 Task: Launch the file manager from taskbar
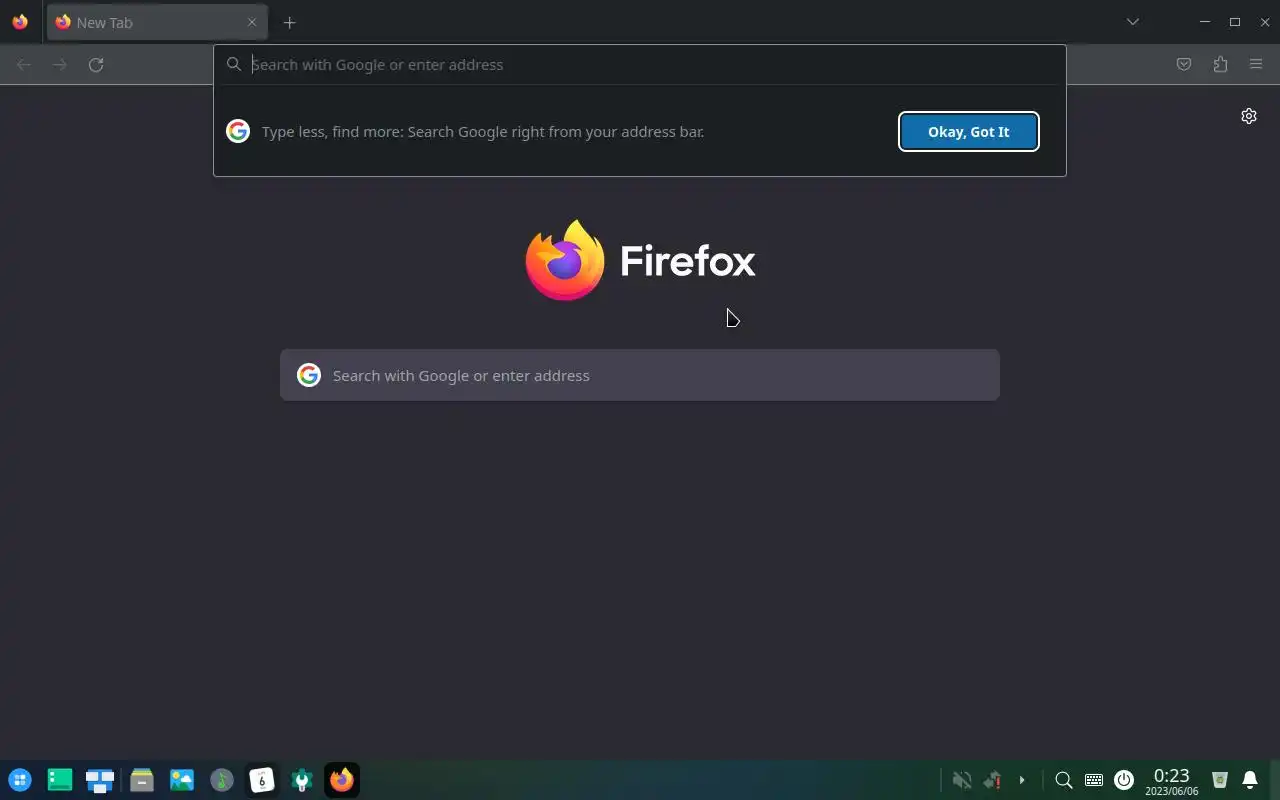[141, 780]
